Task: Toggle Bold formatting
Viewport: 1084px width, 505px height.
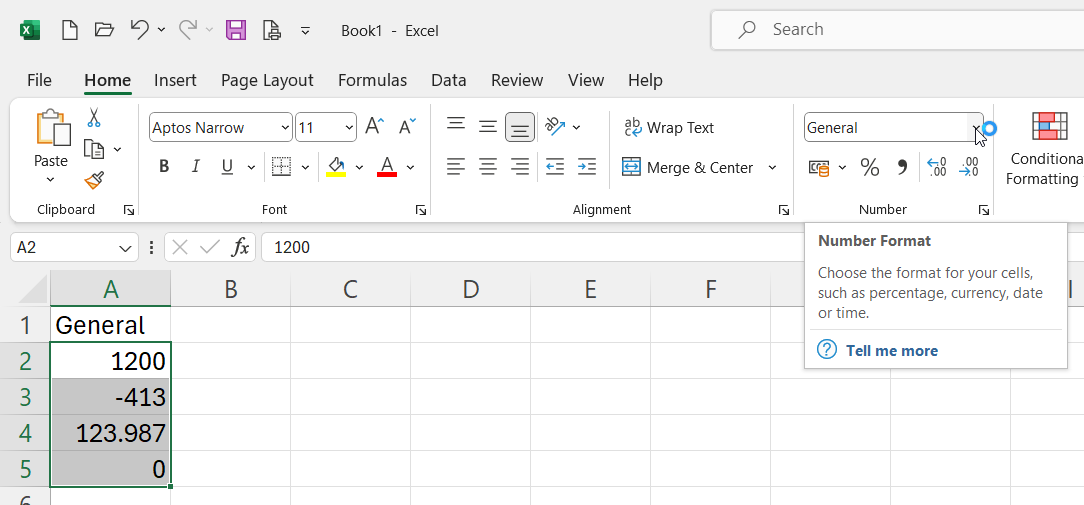Action: 164,168
